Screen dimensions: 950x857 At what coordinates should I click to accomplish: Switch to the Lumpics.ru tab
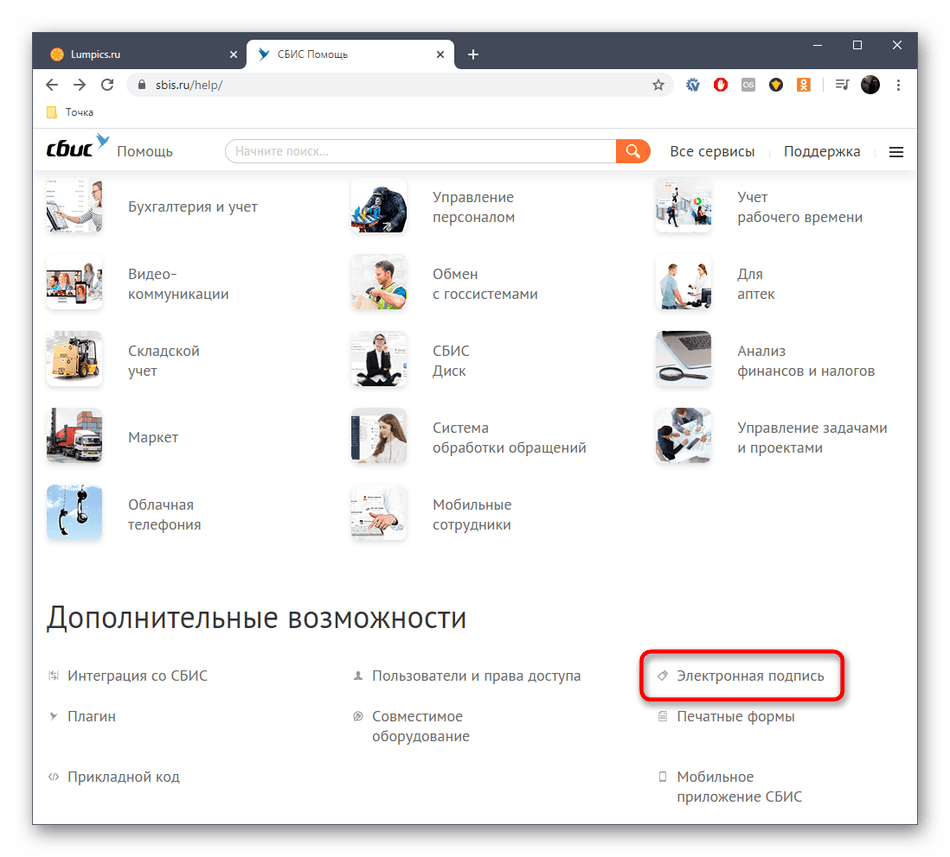coord(143,55)
